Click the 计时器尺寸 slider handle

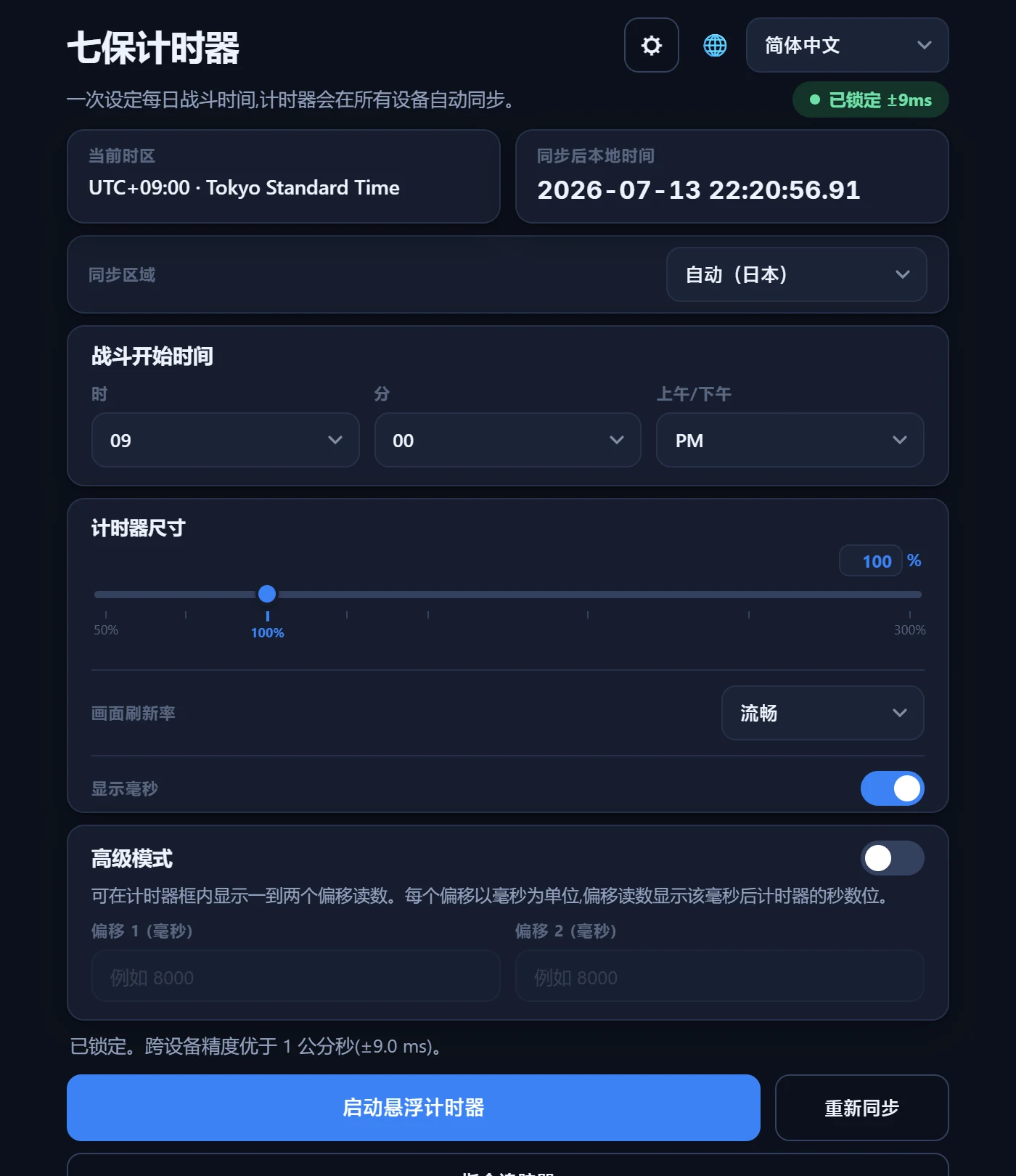[x=267, y=594]
